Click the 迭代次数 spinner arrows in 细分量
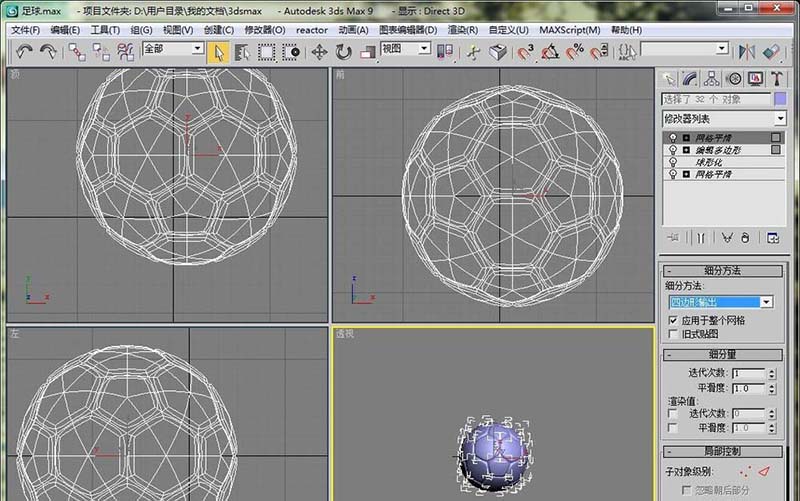 771,373
